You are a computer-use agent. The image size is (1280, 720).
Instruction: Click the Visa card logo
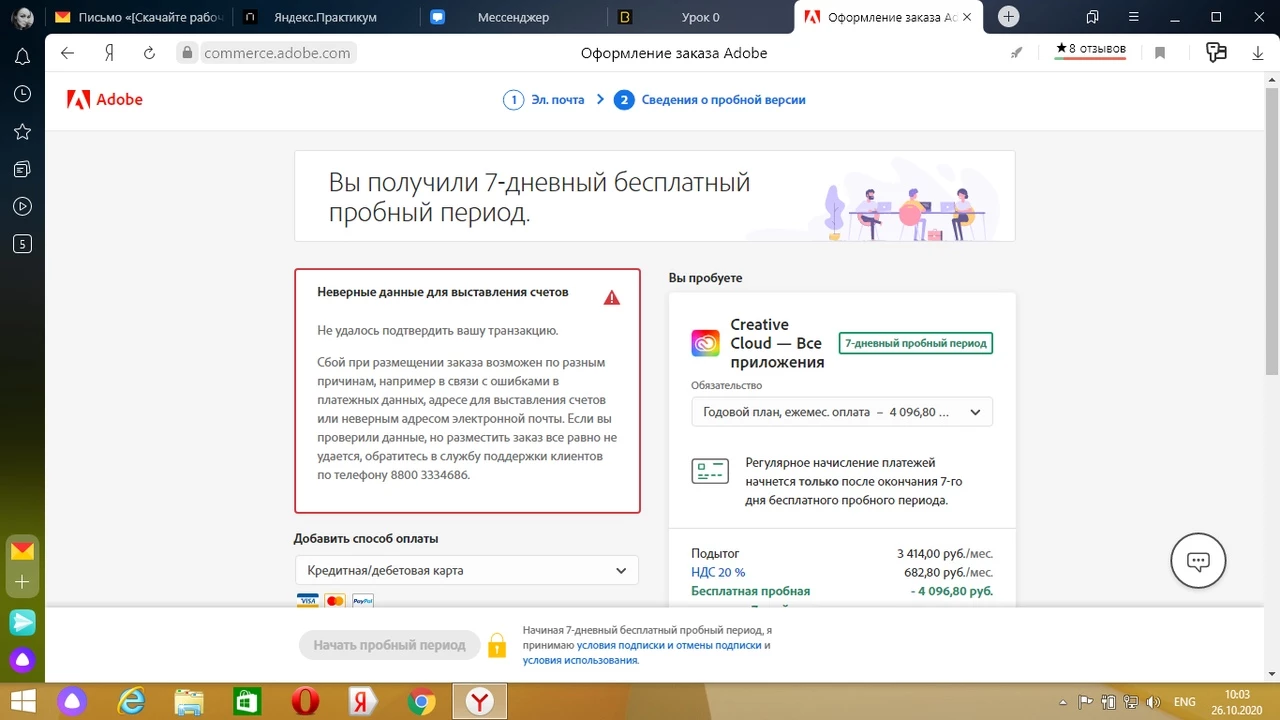[307, 601]
